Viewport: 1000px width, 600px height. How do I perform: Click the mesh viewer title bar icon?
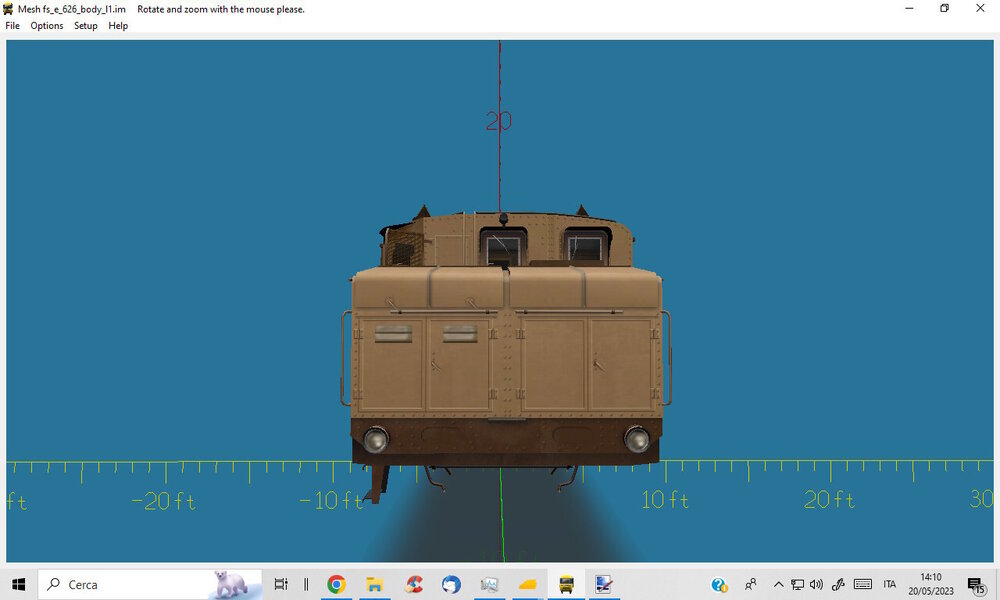8,9
